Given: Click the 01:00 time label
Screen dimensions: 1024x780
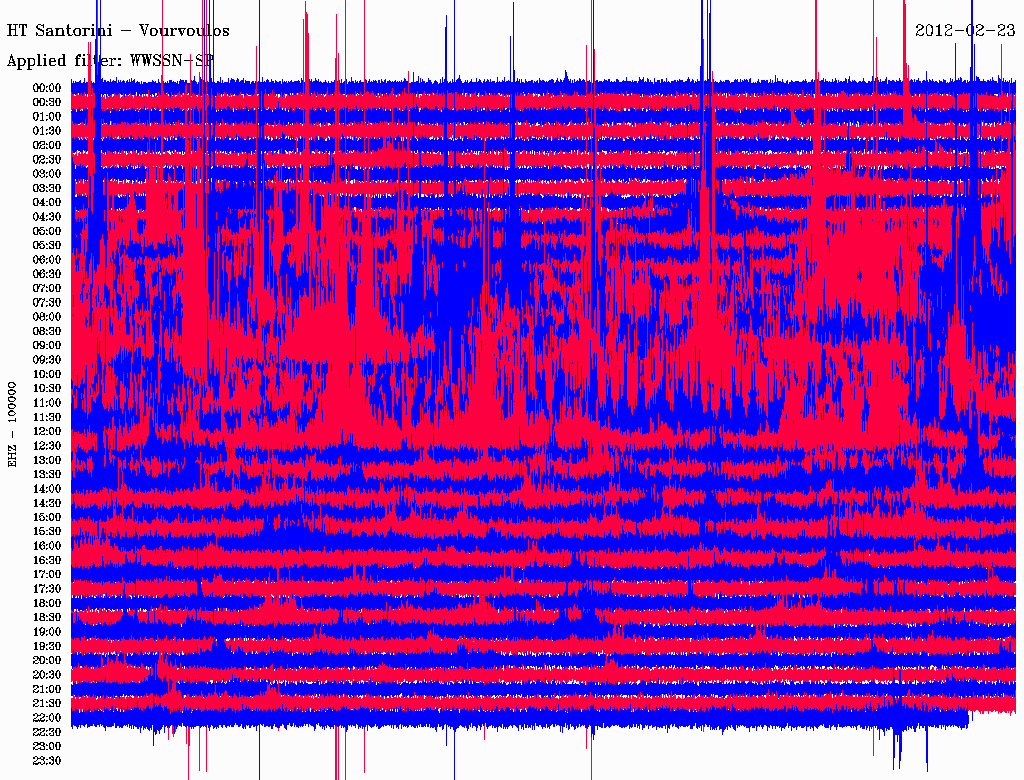Looking at the screenshot, I should (x=47, y=117).
